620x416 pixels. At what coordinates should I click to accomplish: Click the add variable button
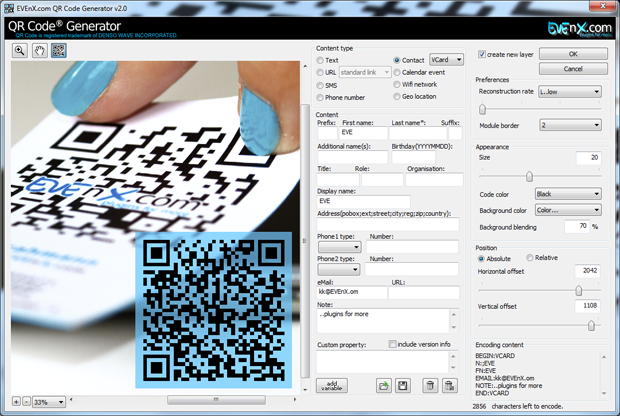(x=332, y=386)
